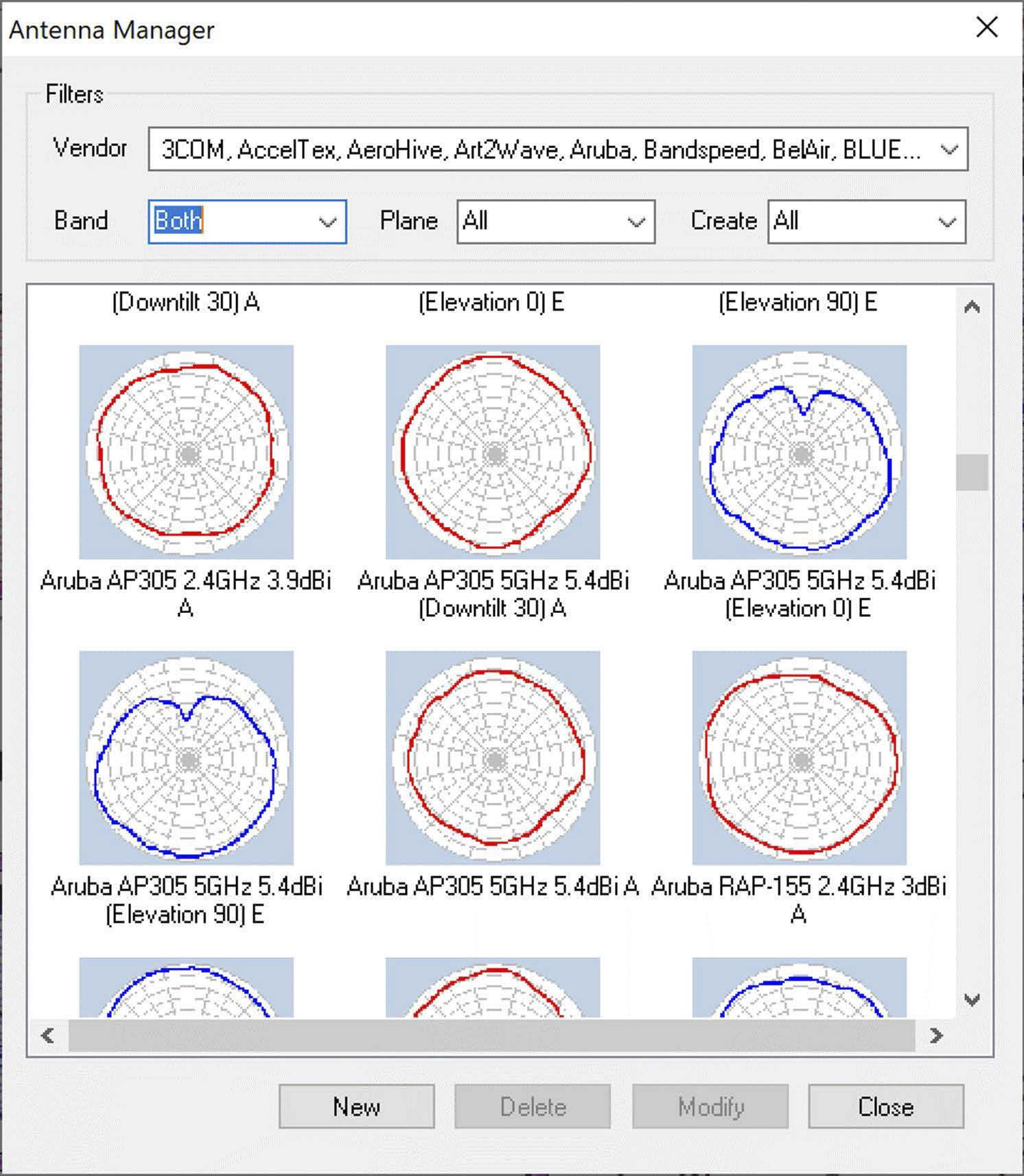Click the vertical scrollbar up arrow

tap(972, 307)
